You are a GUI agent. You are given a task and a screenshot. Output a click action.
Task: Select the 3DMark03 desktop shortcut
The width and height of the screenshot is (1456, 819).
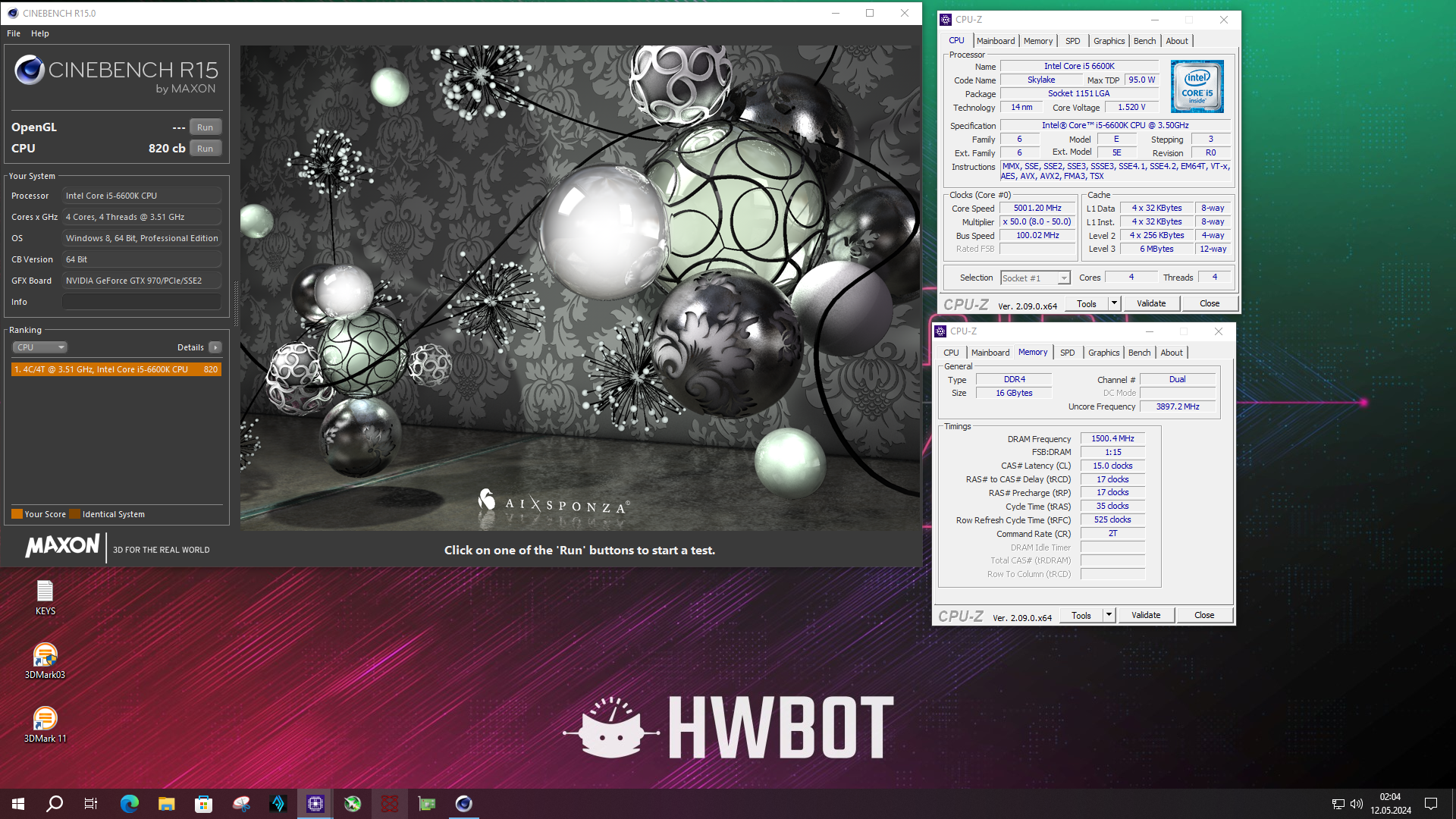pyautogui.click(x=45, y=661)
